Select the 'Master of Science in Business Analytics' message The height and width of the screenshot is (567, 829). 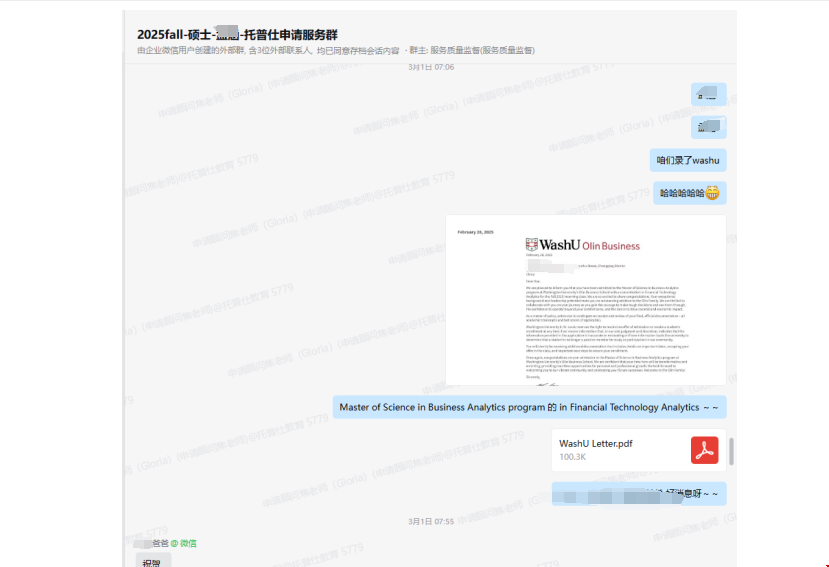[529, 407]
